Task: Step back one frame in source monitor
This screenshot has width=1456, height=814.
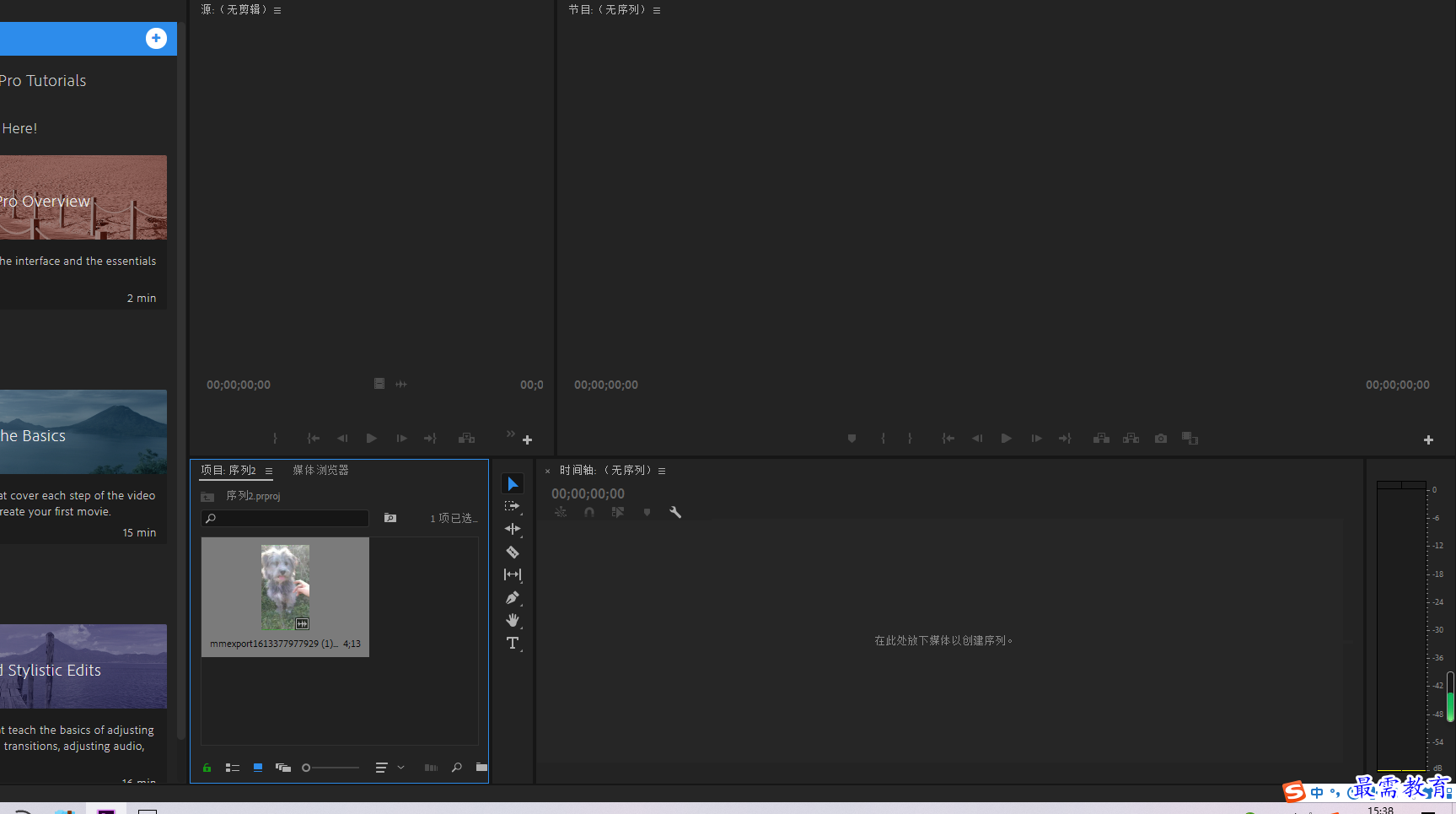Action: [342, 439]
